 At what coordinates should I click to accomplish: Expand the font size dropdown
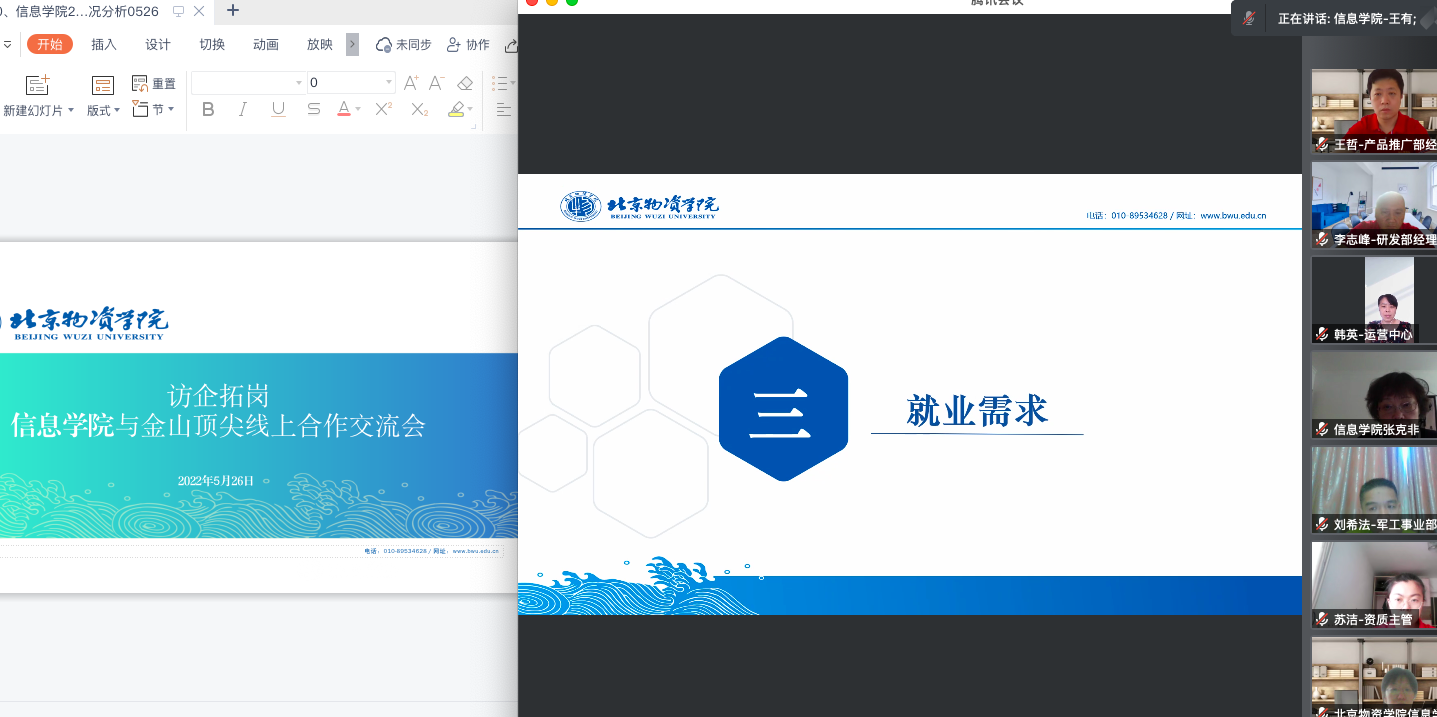click(389, 83)
